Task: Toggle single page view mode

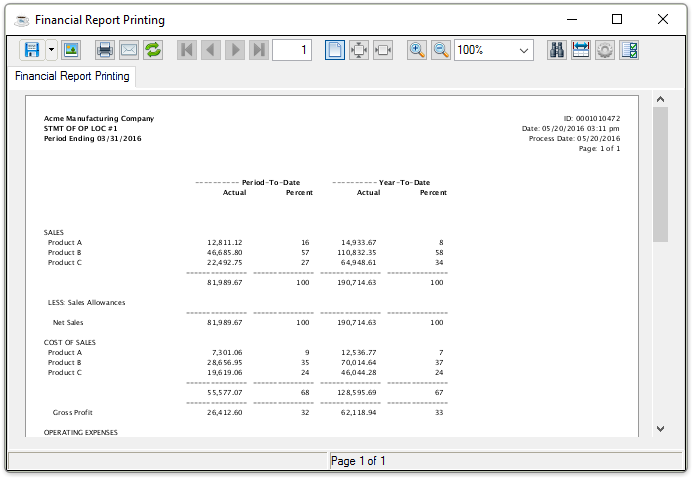Action: click(x=335, y=50)
